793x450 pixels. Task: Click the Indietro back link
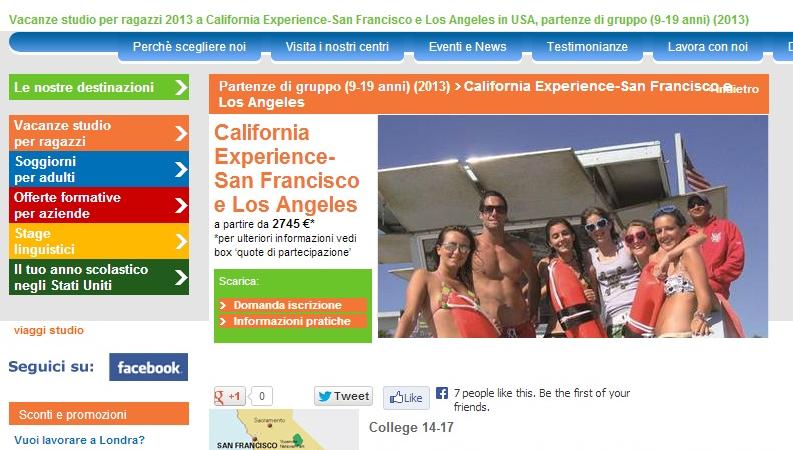click(735, 89)
